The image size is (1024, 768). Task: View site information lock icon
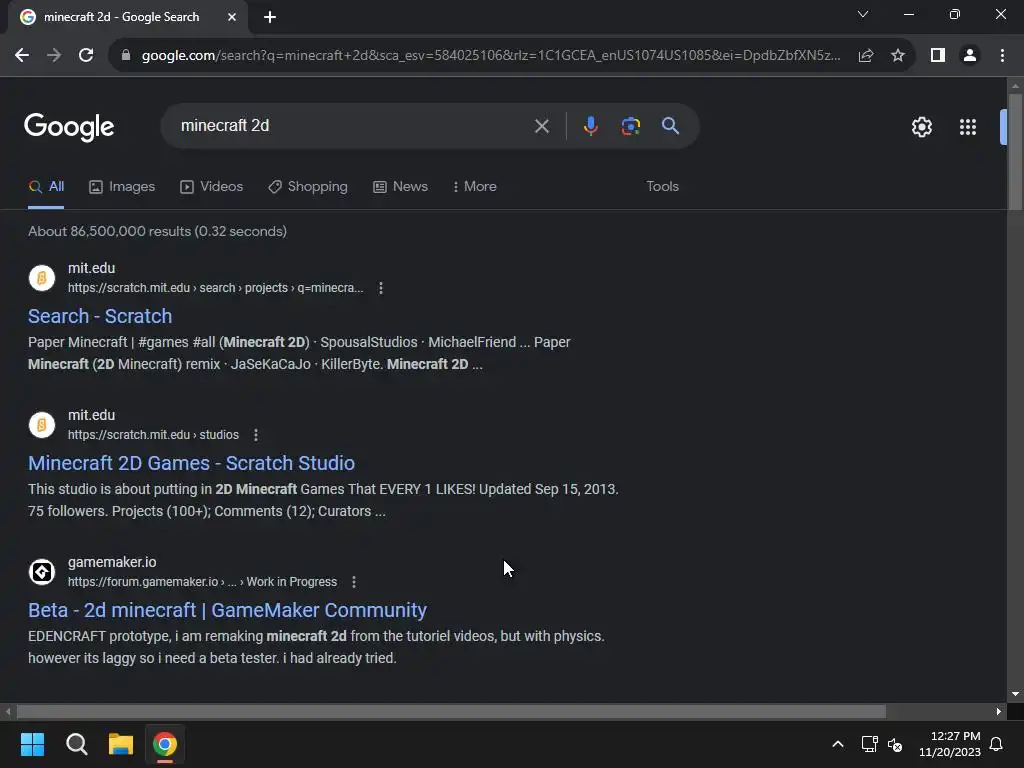(126, 56)
